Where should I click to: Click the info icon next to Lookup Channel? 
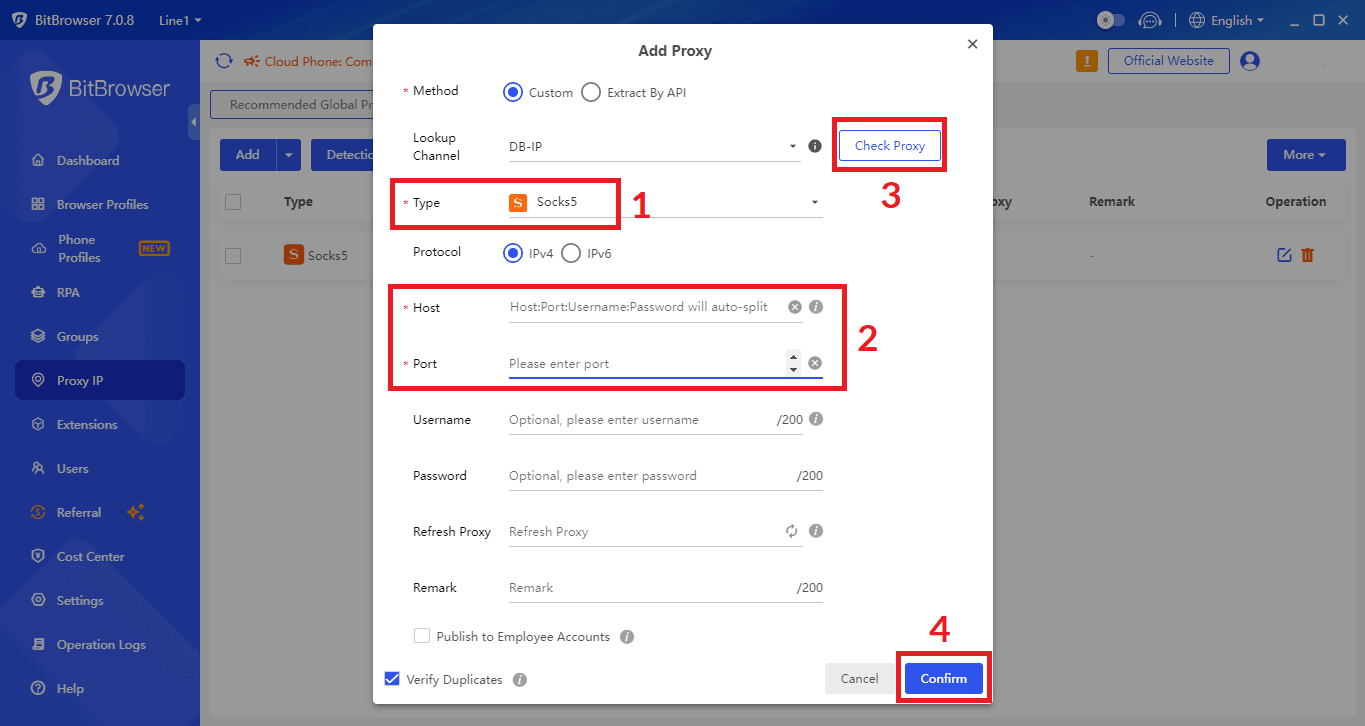(x=815, y=146)
